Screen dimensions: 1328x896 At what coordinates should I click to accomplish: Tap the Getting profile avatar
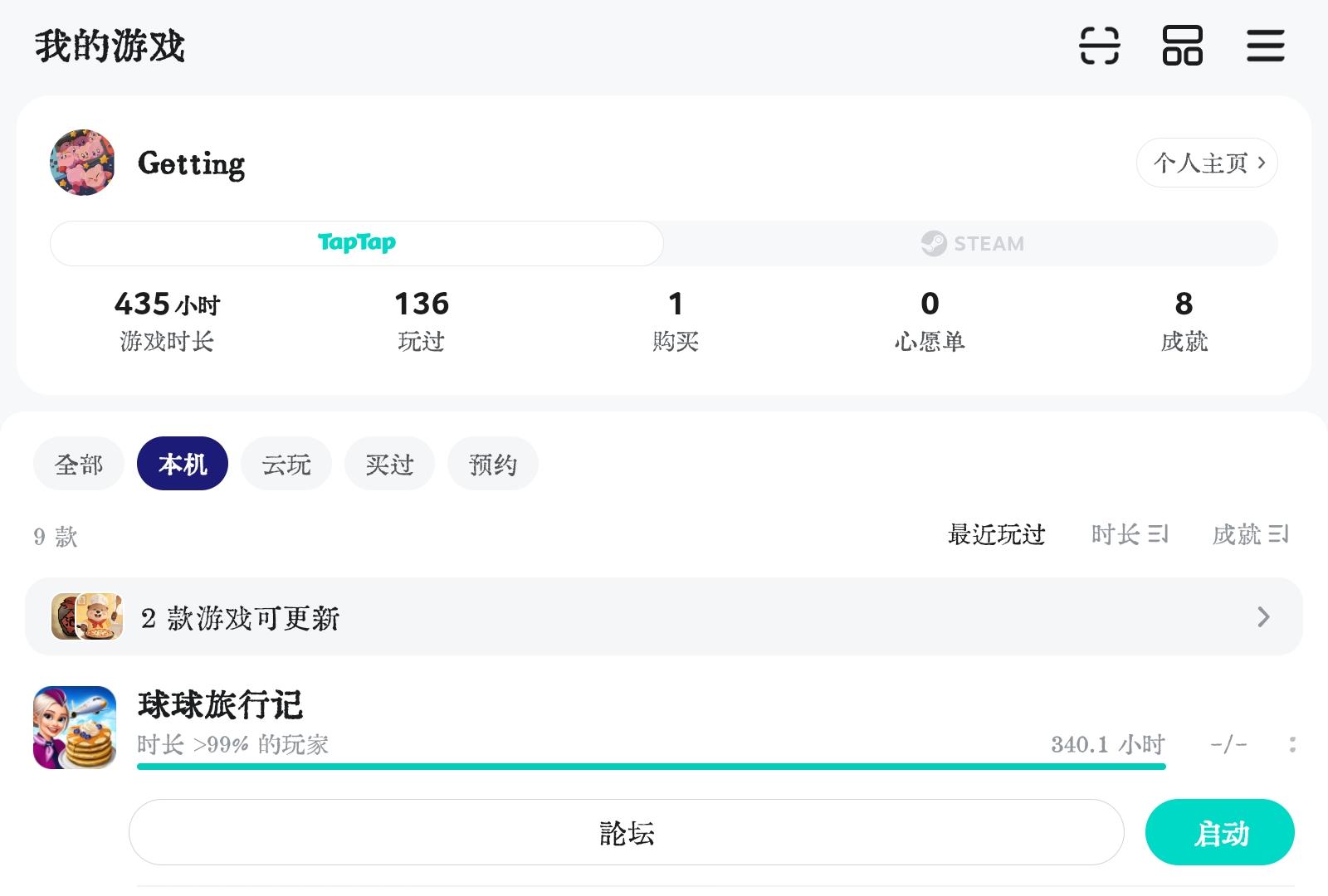[x=82, y=163]
